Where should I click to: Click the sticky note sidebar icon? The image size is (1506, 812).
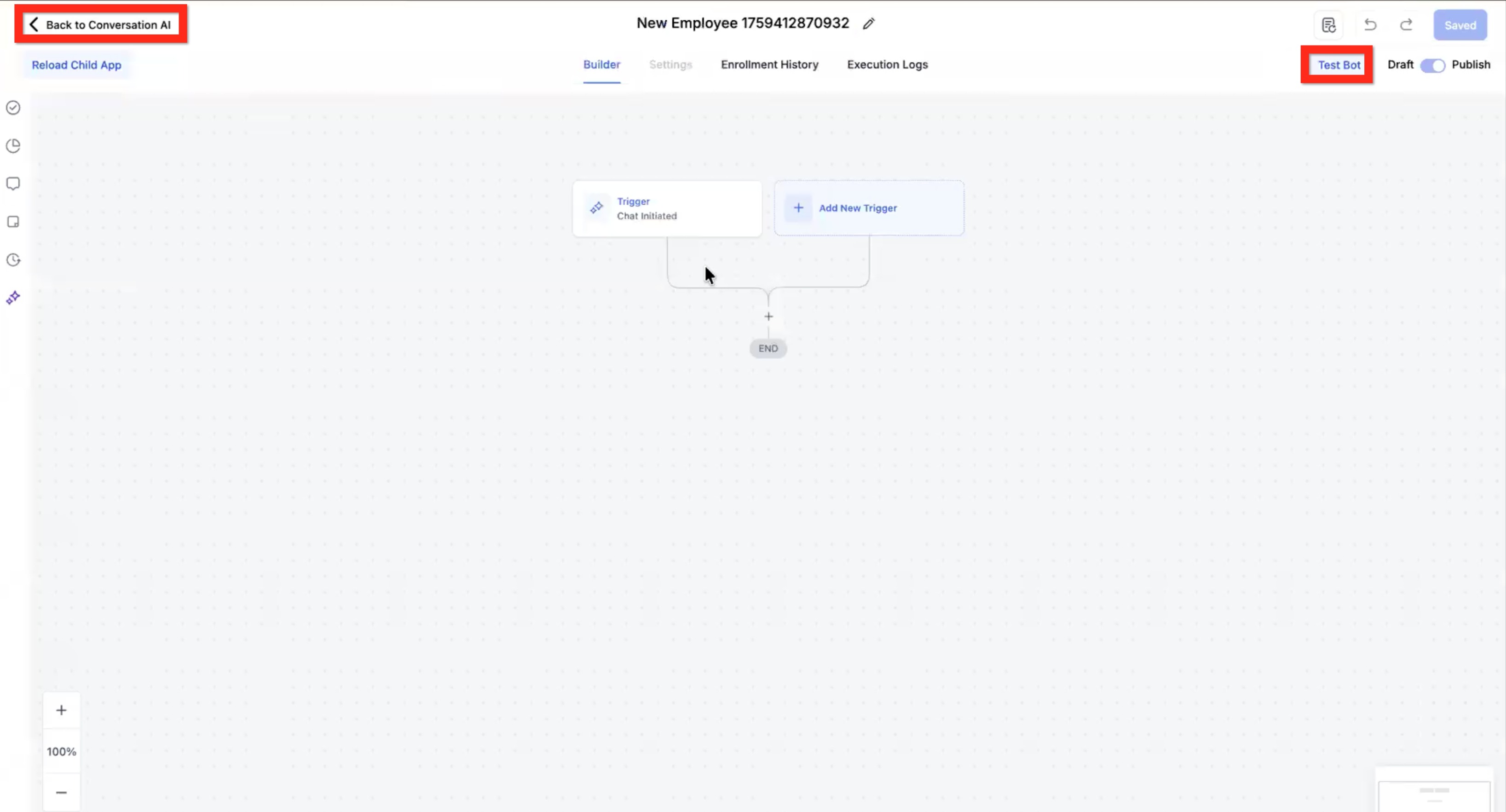[x=13, y=222]
